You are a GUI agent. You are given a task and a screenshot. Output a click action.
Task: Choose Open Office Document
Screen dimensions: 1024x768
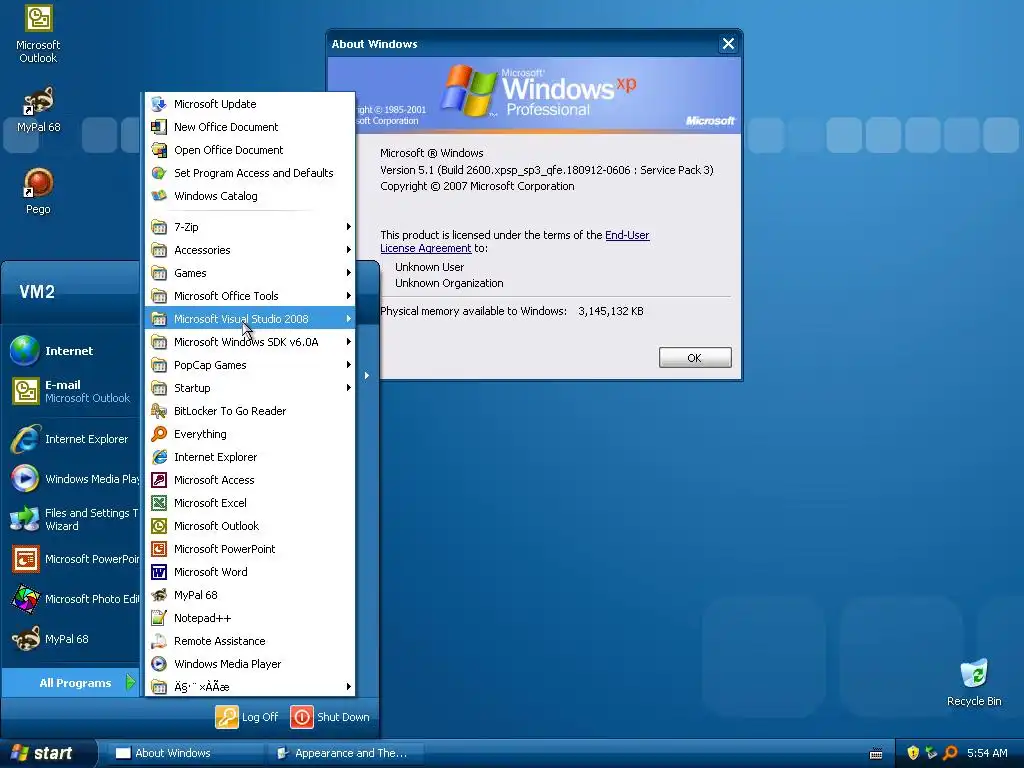click(249, 150)
